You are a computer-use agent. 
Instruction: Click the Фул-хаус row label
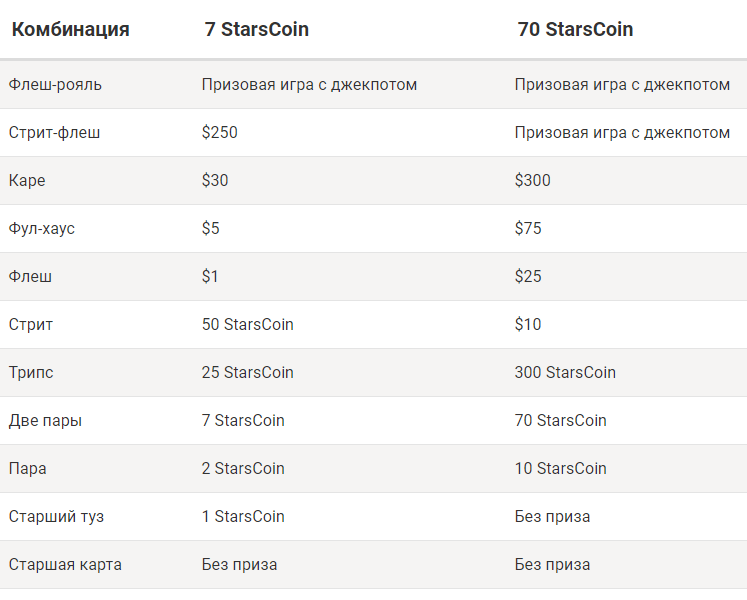[x=42, y=229]
